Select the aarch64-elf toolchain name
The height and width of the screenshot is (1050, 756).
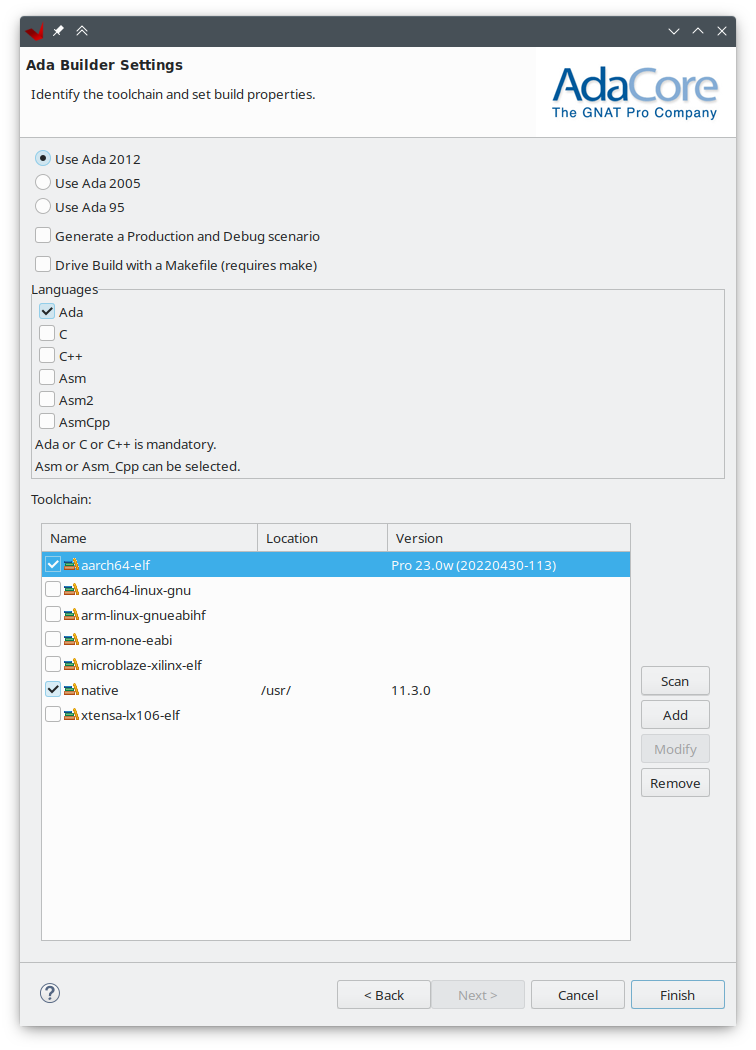[115, 565]
